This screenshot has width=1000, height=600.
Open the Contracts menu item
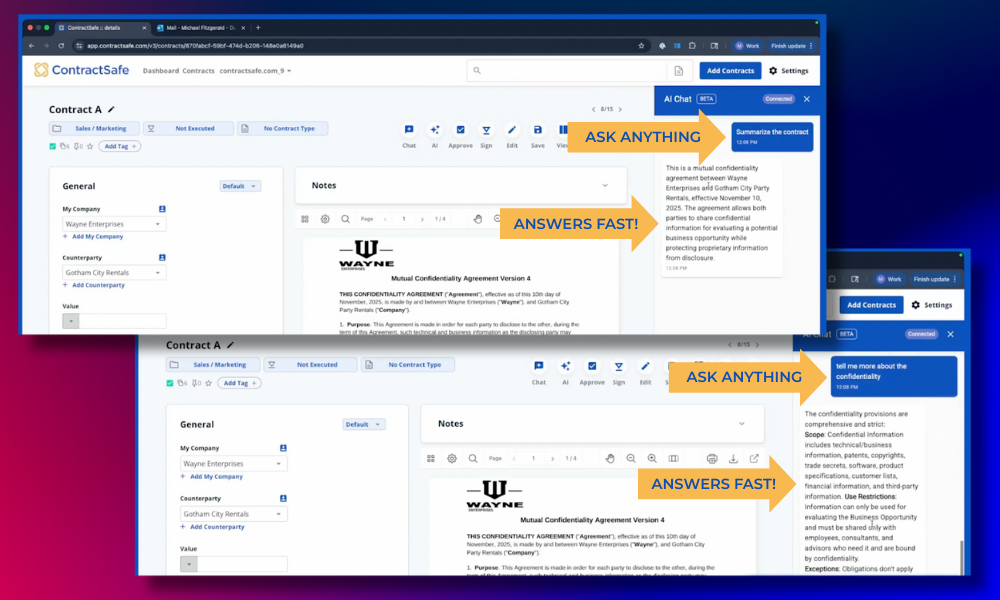tap(198, 71)
